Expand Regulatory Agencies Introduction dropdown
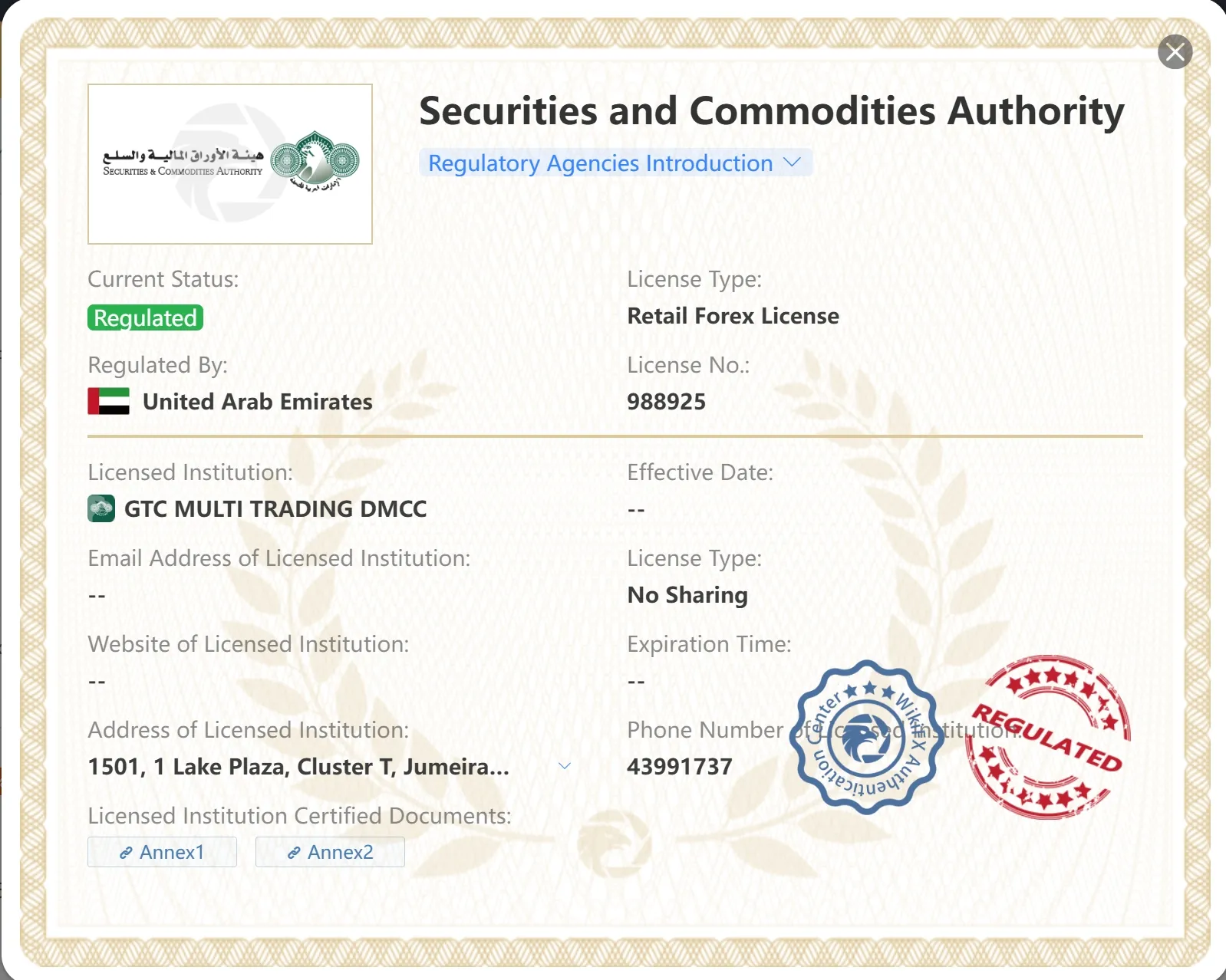This screenshot has height=980, width=1226. 615,163
